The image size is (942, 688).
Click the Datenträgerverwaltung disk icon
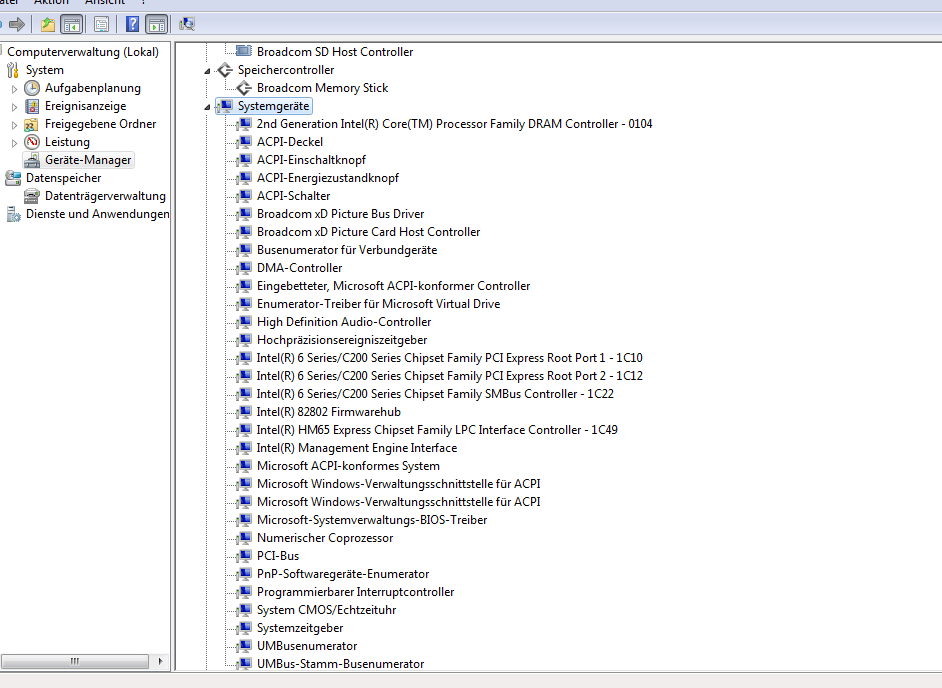pyautogui.click(x=32, y=196)
